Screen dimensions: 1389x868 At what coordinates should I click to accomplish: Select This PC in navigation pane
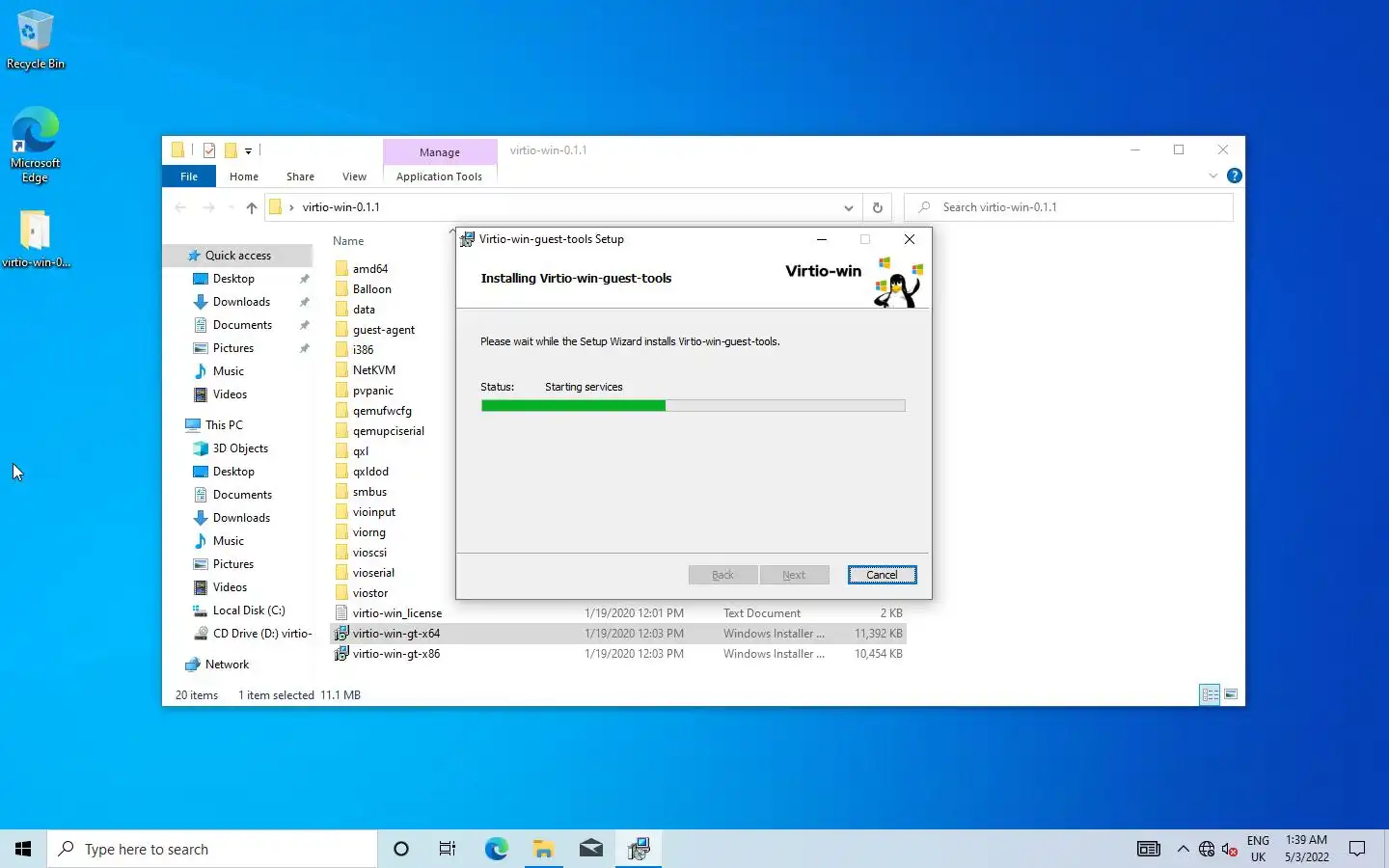point(224,425)
